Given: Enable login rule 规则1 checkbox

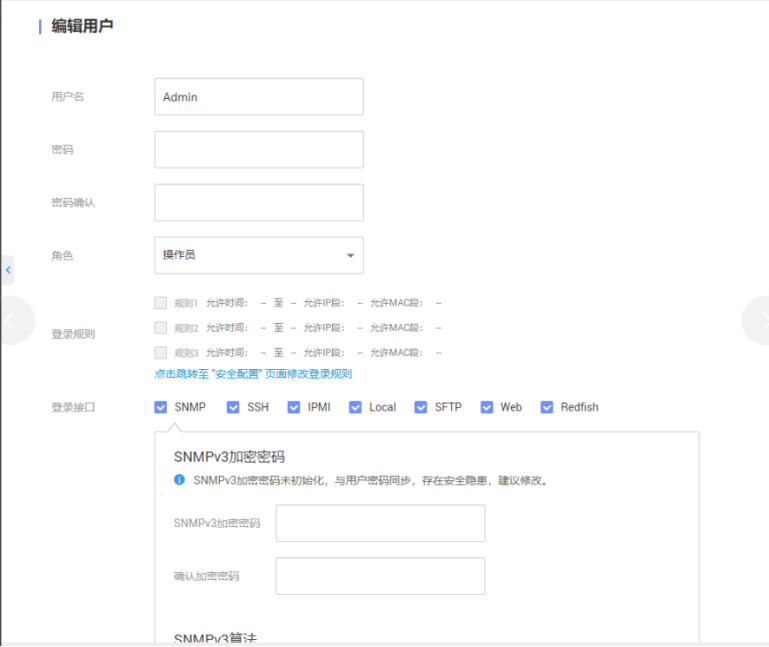Looking at the screenshot, I should tap(161, 302).
